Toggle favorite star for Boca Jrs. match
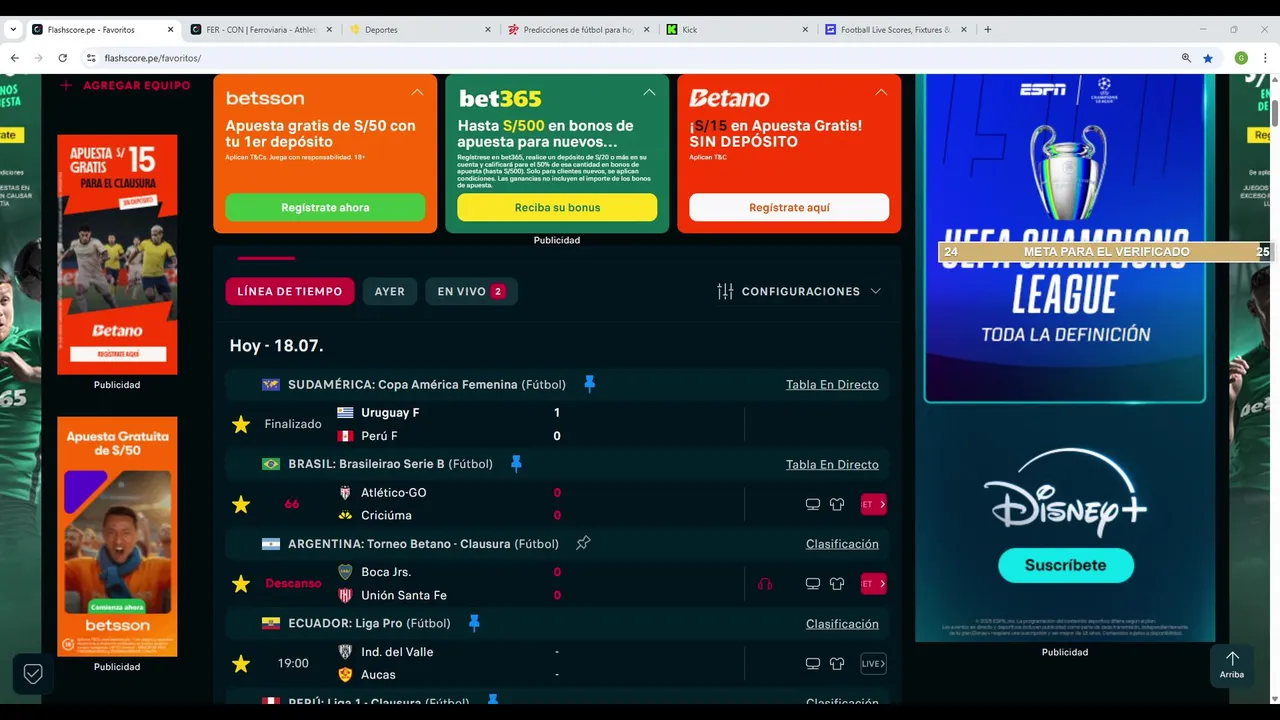This screenshot has height=720, width=1280. click(x=241, y=584)
